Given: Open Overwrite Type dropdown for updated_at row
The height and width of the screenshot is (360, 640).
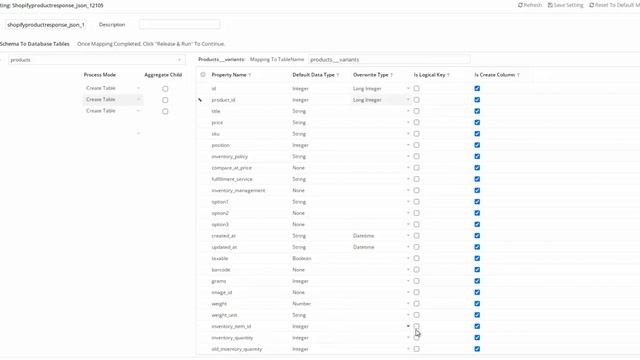Looking at the screenshot, I should click(x=408, y=247).
